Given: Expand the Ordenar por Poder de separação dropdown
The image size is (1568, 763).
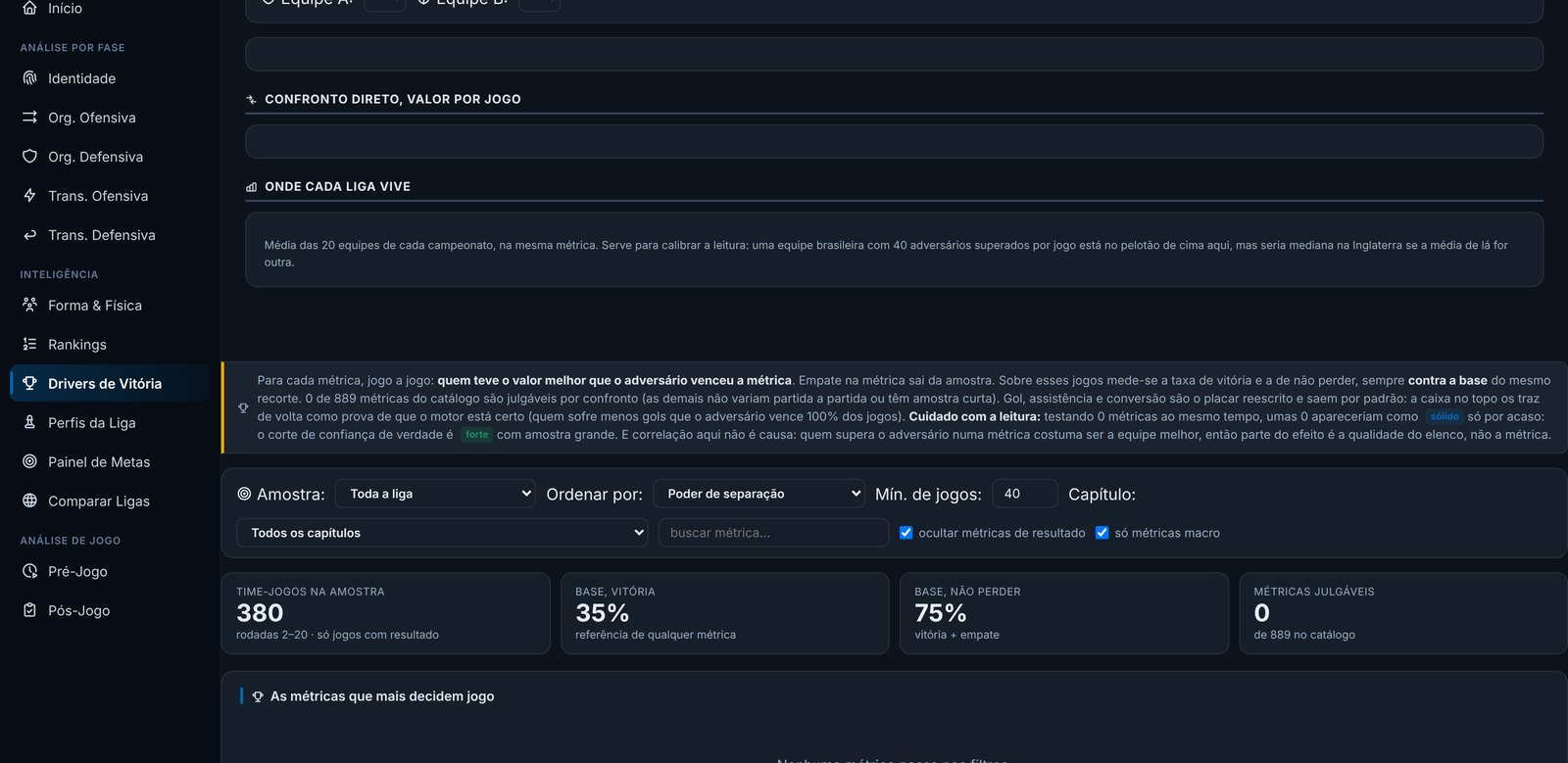Looking at the screenshot, I should tap(759, 494).
